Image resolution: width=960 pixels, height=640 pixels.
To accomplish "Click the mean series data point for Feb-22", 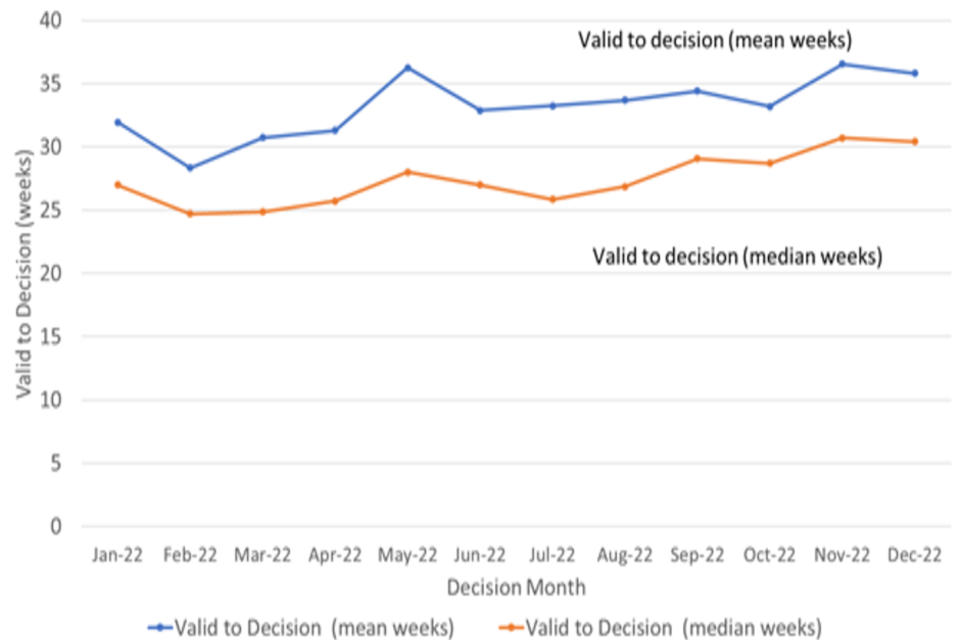I will click(190, 168).
